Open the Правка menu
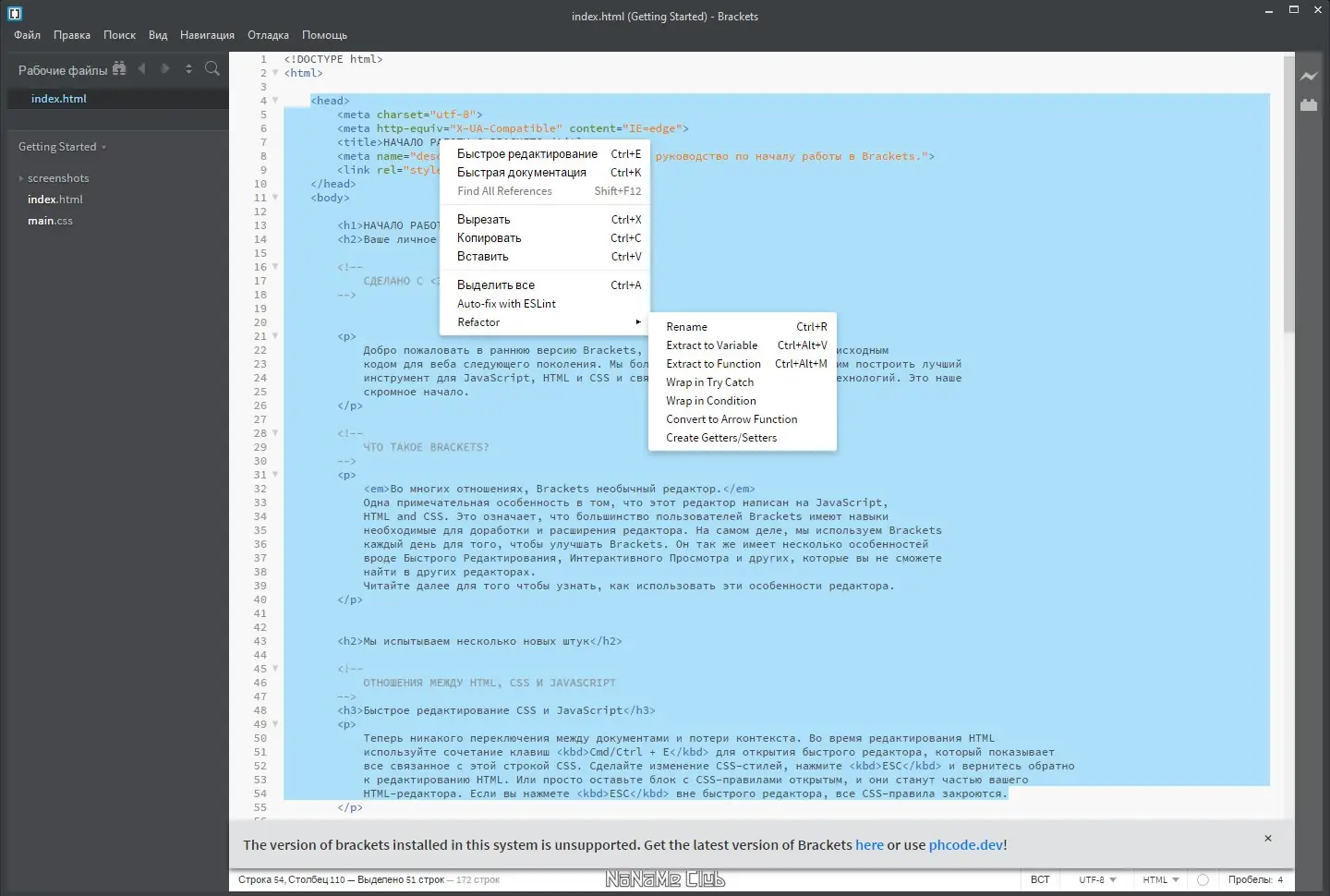This screenshot has width=1330, height=896. [x=72, y=35]
